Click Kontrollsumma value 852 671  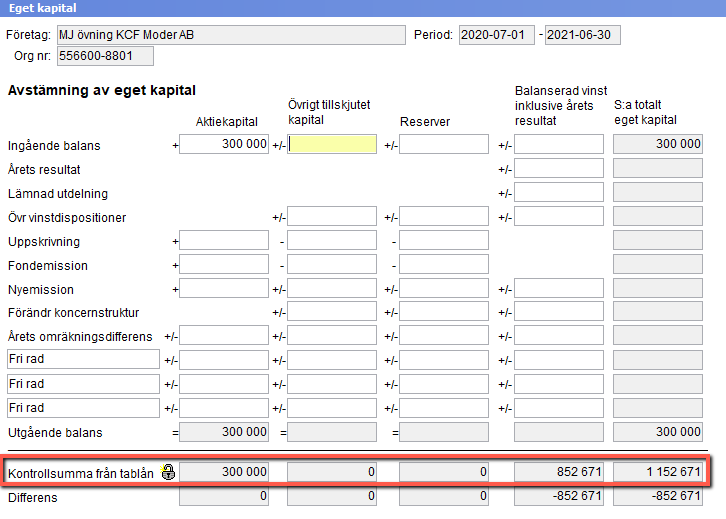[x=559, y=472]
